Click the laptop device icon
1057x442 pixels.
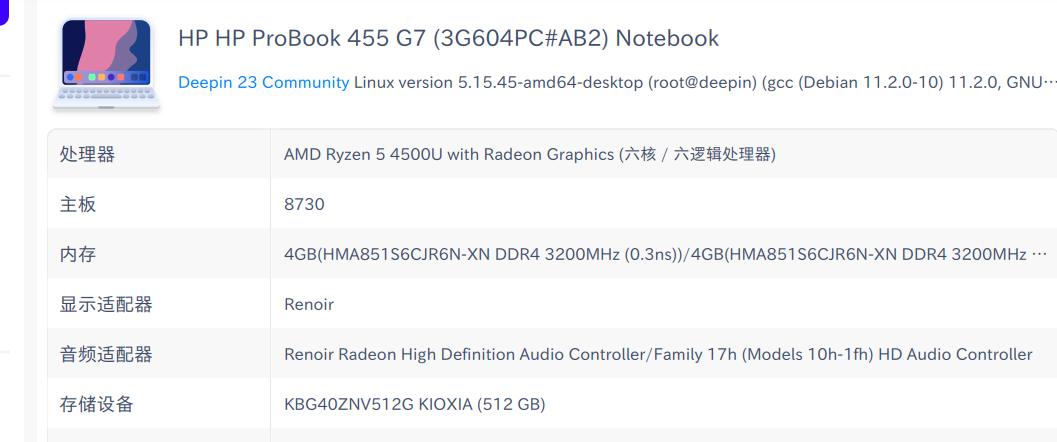pyautogui.click(x=107, y=62)
